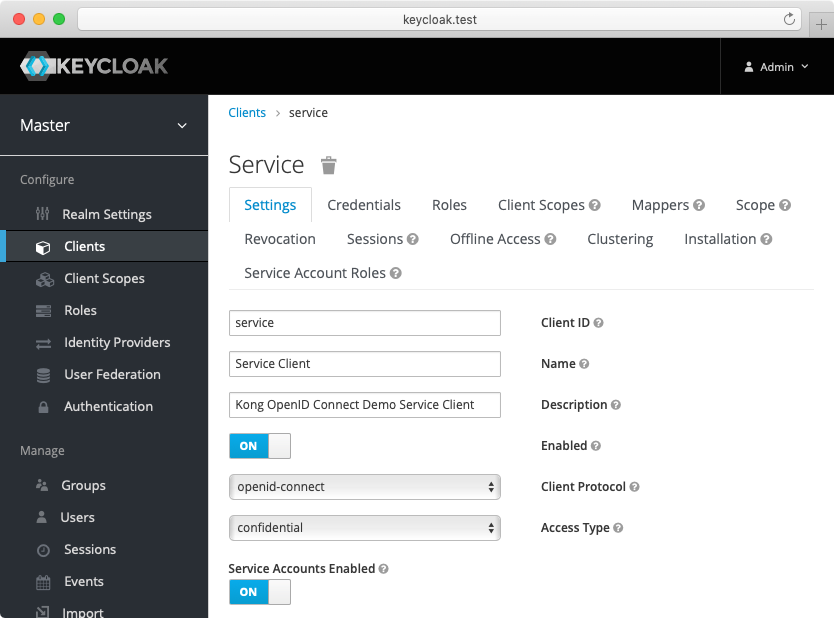Image resolution: width=834 pixels, height=618 pixels.
Task: Click the Identity Providers arrows icon
Action: [44, 344]
